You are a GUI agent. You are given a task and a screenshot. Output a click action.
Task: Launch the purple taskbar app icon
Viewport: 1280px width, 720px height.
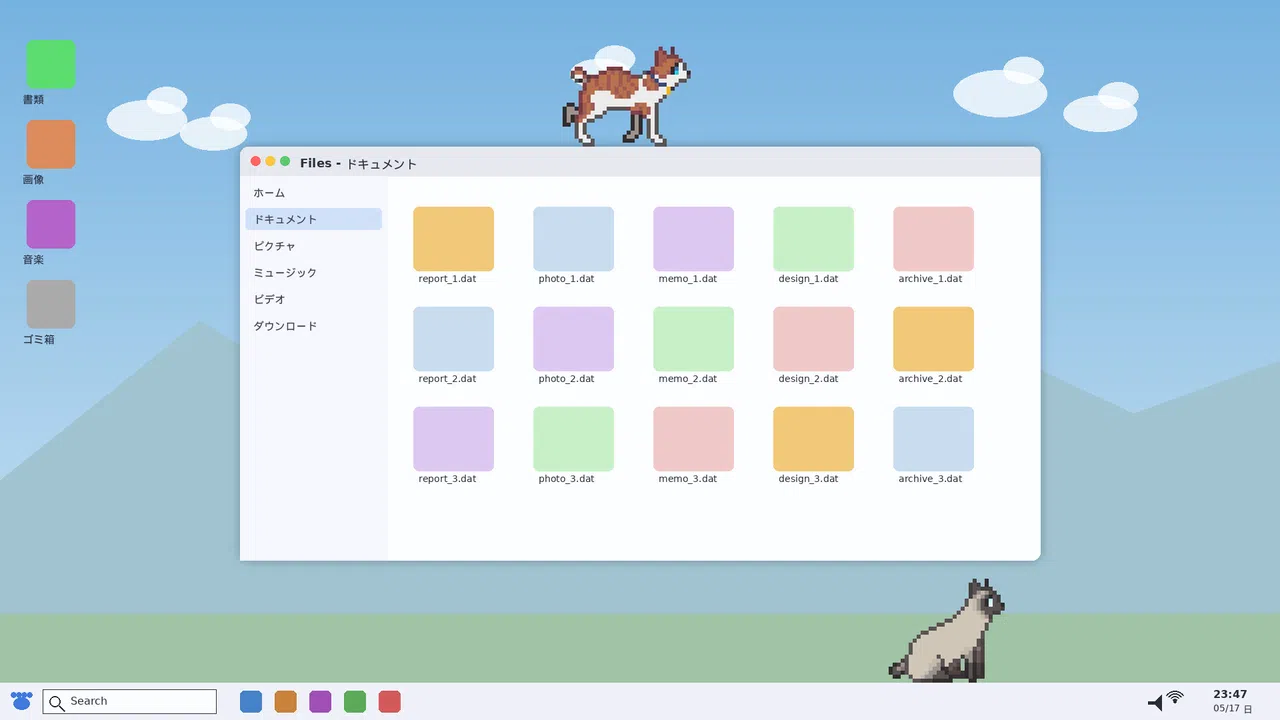click(x=320, y=702)
